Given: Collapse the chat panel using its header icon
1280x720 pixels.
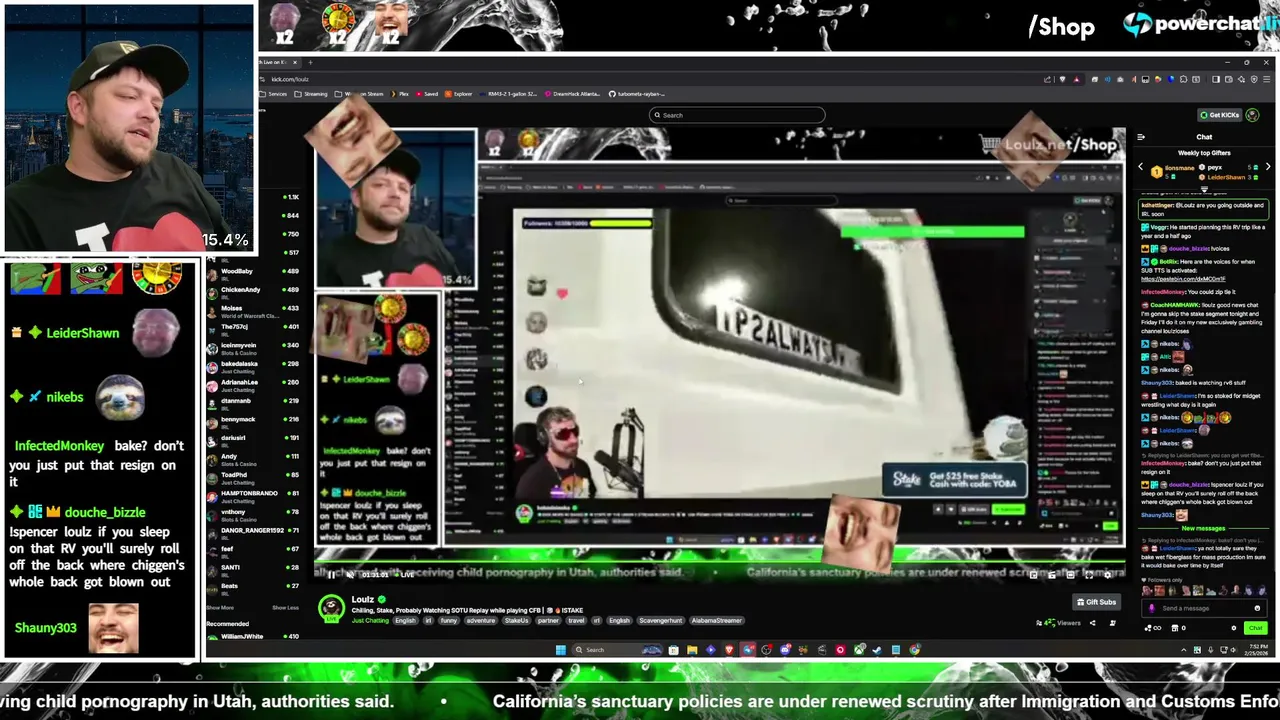Looking at the screenshot, I should (x=1141, y=137).
